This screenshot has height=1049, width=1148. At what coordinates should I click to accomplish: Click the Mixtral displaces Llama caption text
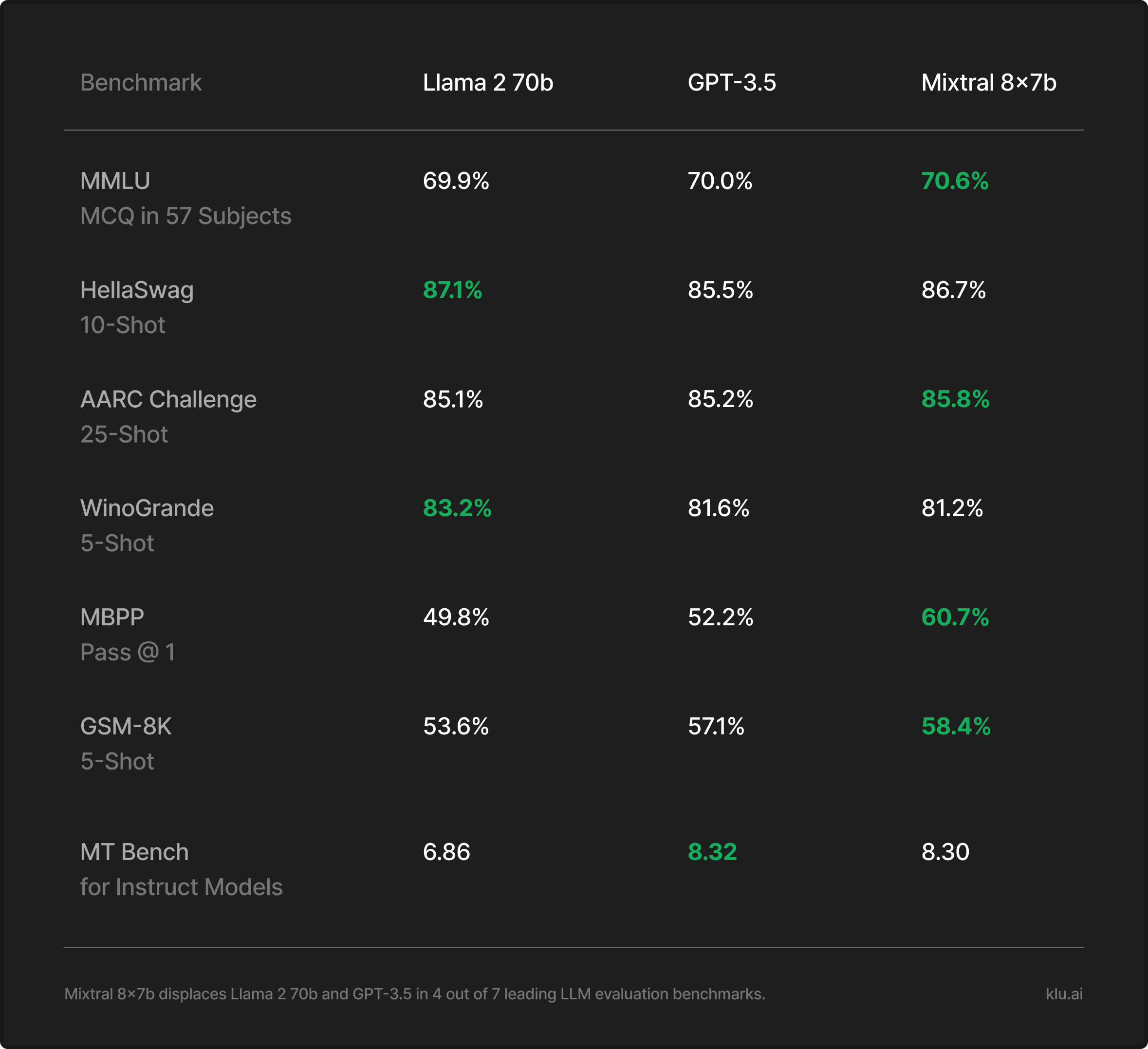(x=415, y=994)
